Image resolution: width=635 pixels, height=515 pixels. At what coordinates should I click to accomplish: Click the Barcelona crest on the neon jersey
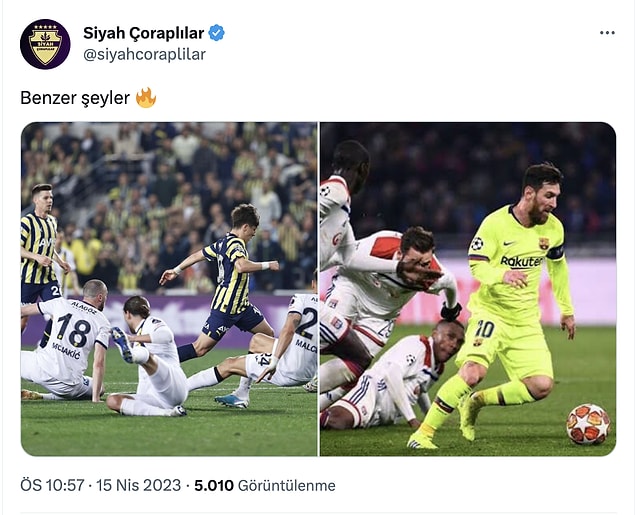click(543, 243)
